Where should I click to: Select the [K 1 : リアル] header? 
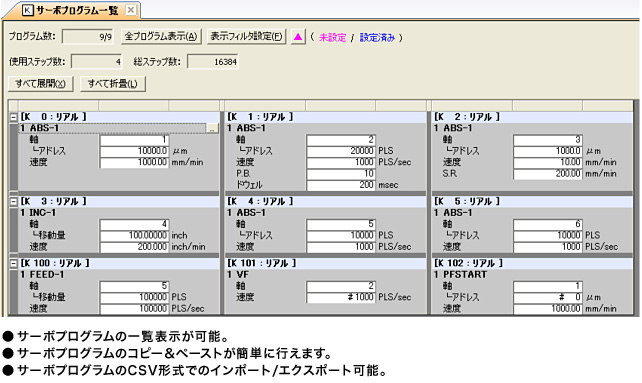[326, 117]
